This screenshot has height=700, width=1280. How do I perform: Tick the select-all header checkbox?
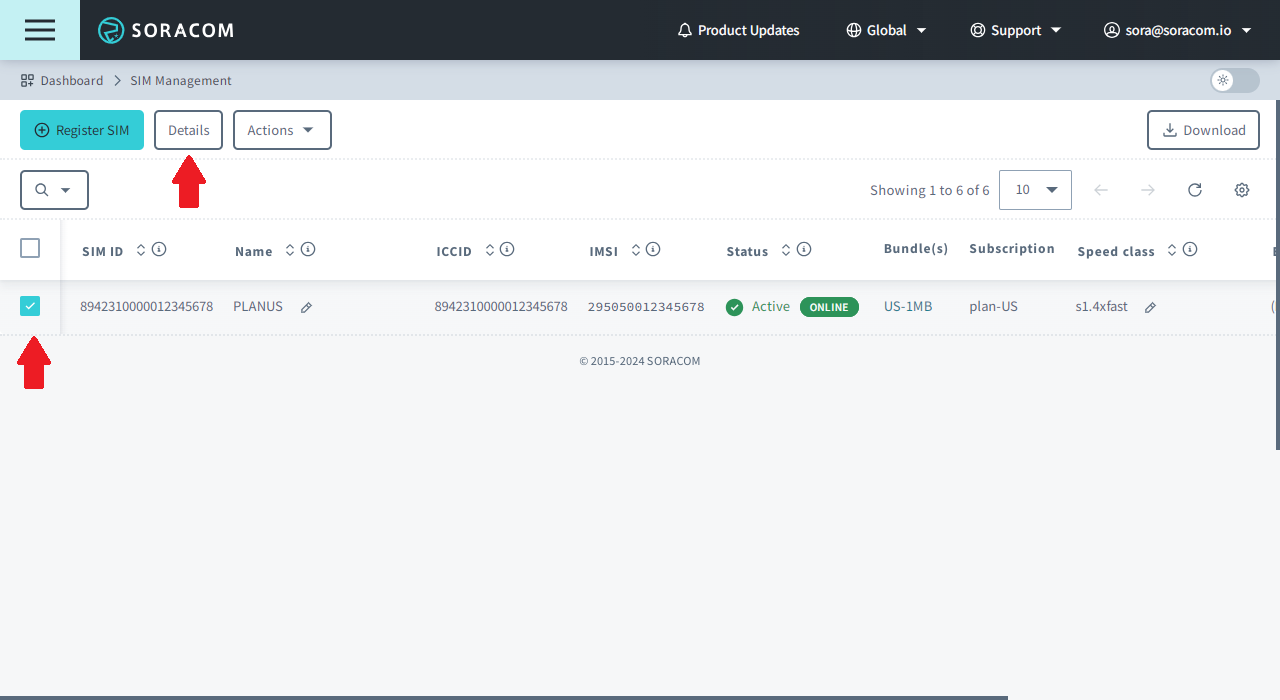click(30, 248)
